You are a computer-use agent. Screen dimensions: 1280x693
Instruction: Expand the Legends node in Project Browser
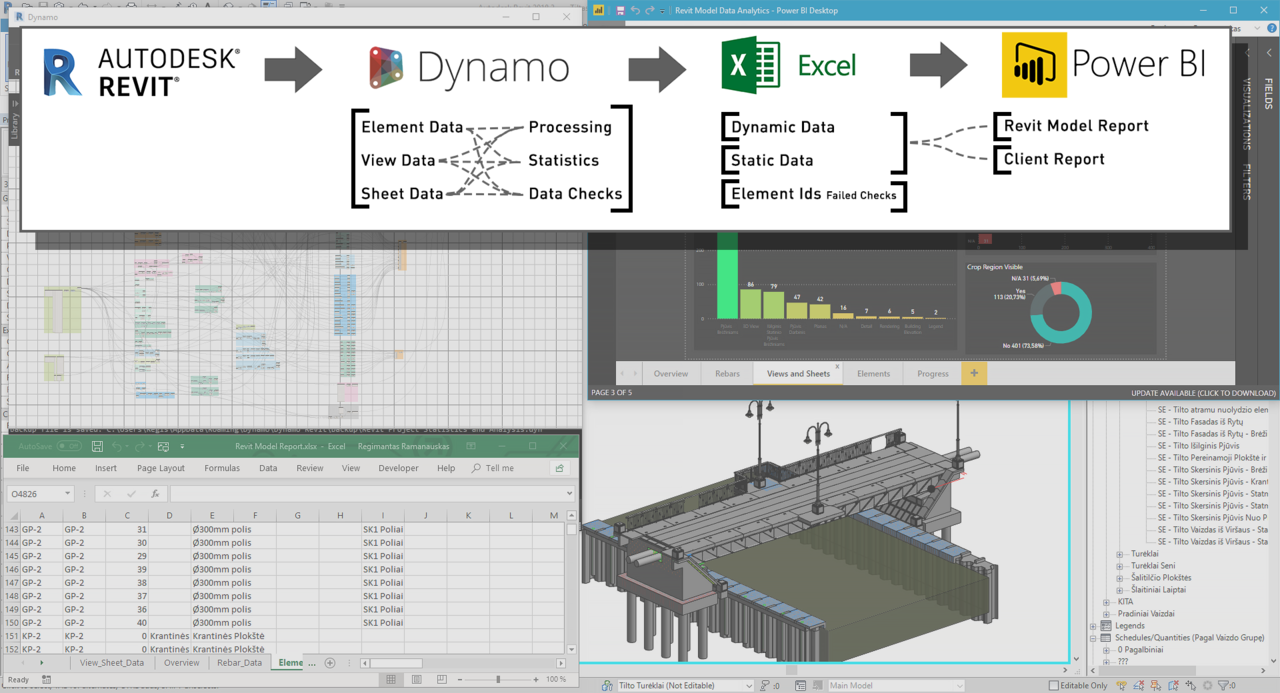[1094, 626]
